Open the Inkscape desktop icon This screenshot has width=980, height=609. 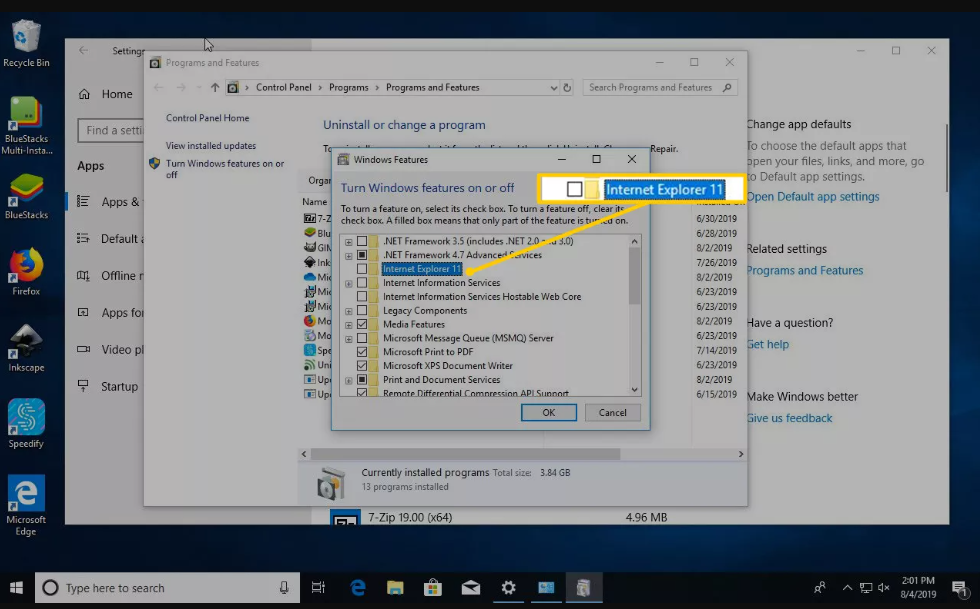click(x=26, y=348)
